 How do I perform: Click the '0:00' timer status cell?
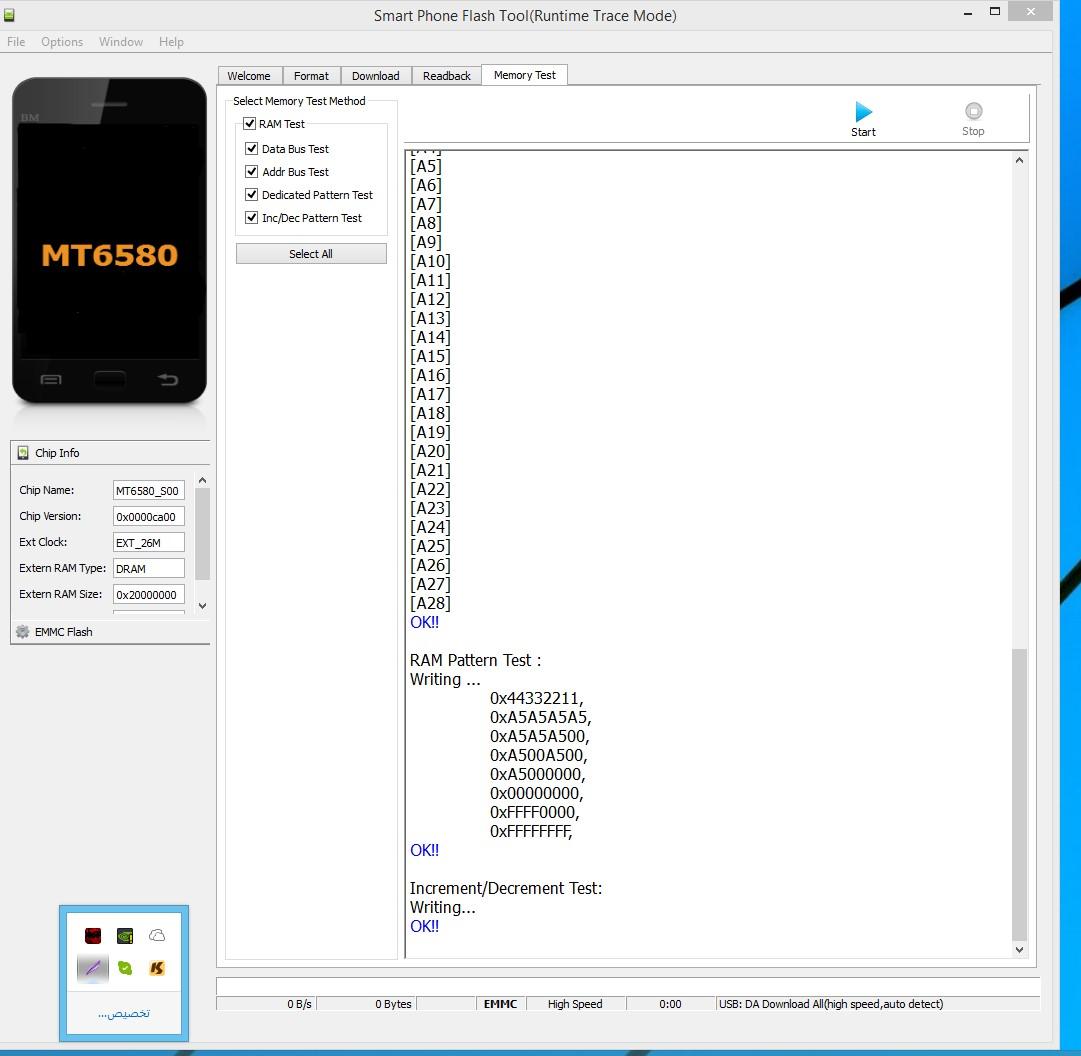(x=670, y=1004)
